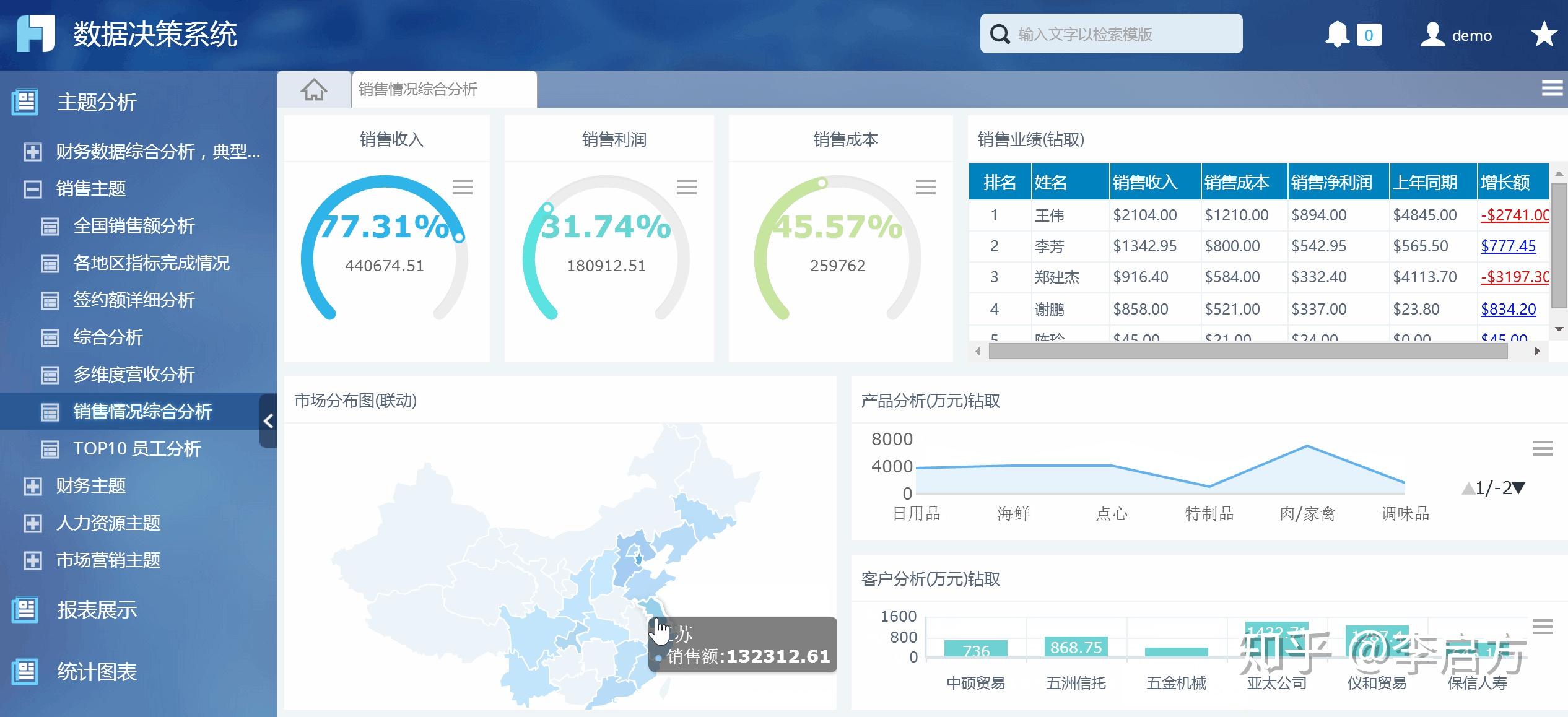Open the 客户分析 chart menu icon

click(1542, 626)
